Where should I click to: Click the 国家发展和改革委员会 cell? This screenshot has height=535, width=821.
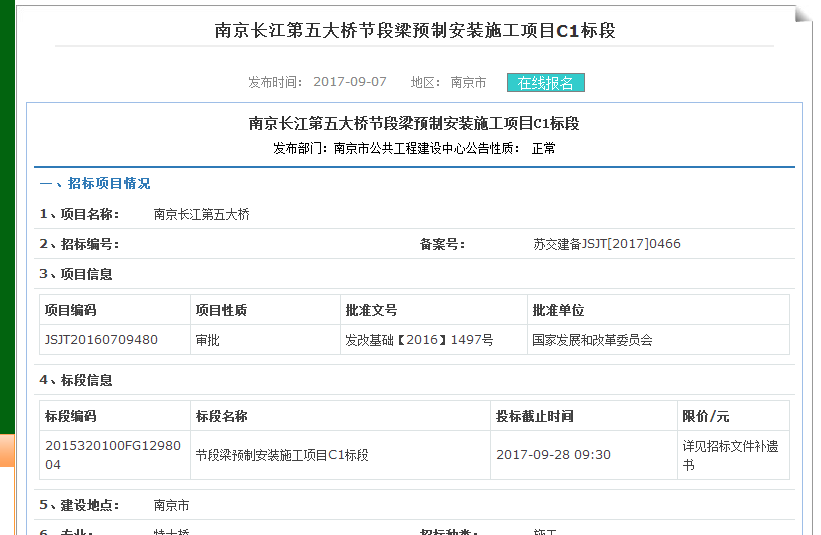pos(592,340)
